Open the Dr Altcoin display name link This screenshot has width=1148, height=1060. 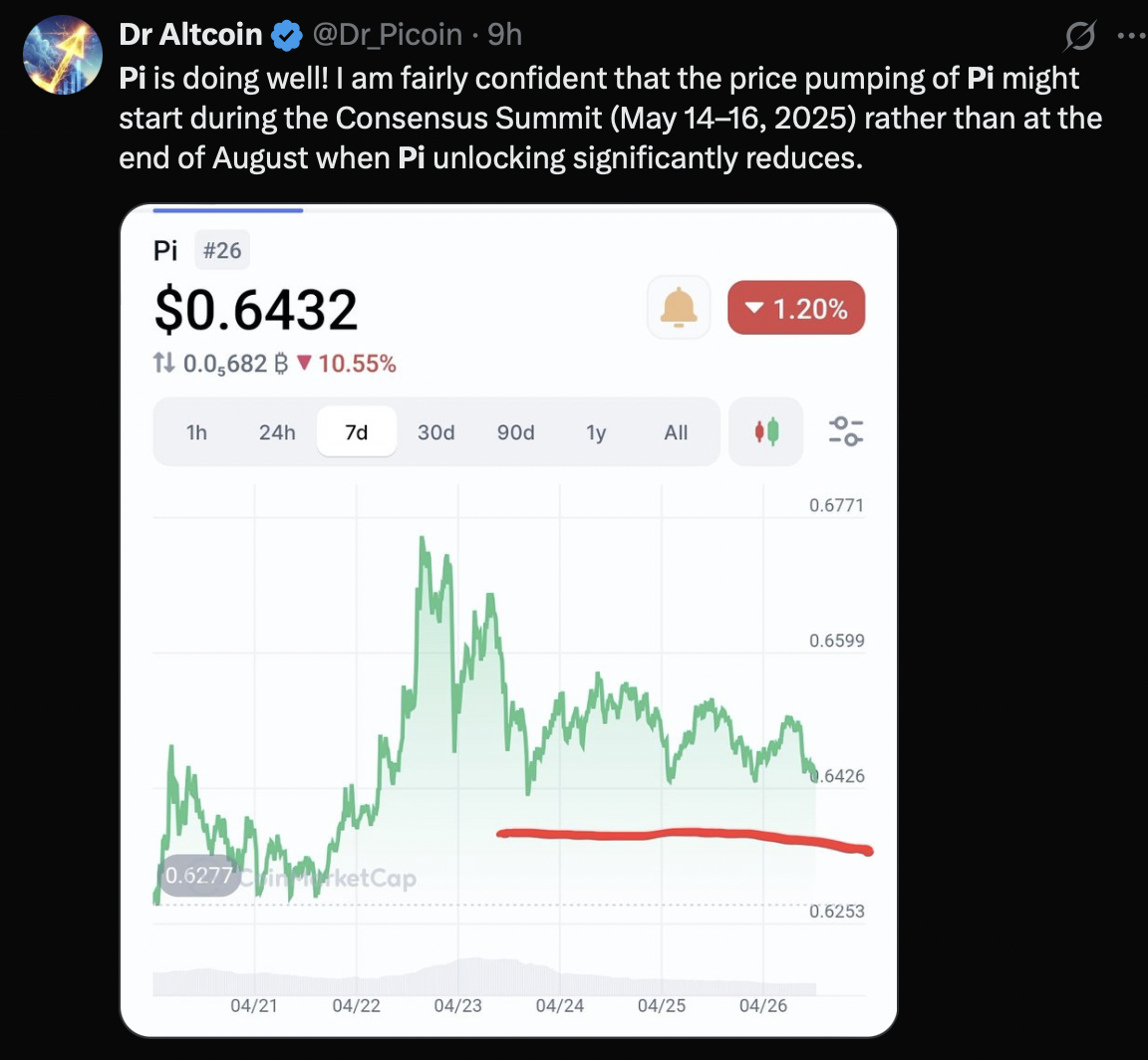(x=190, y=36)
